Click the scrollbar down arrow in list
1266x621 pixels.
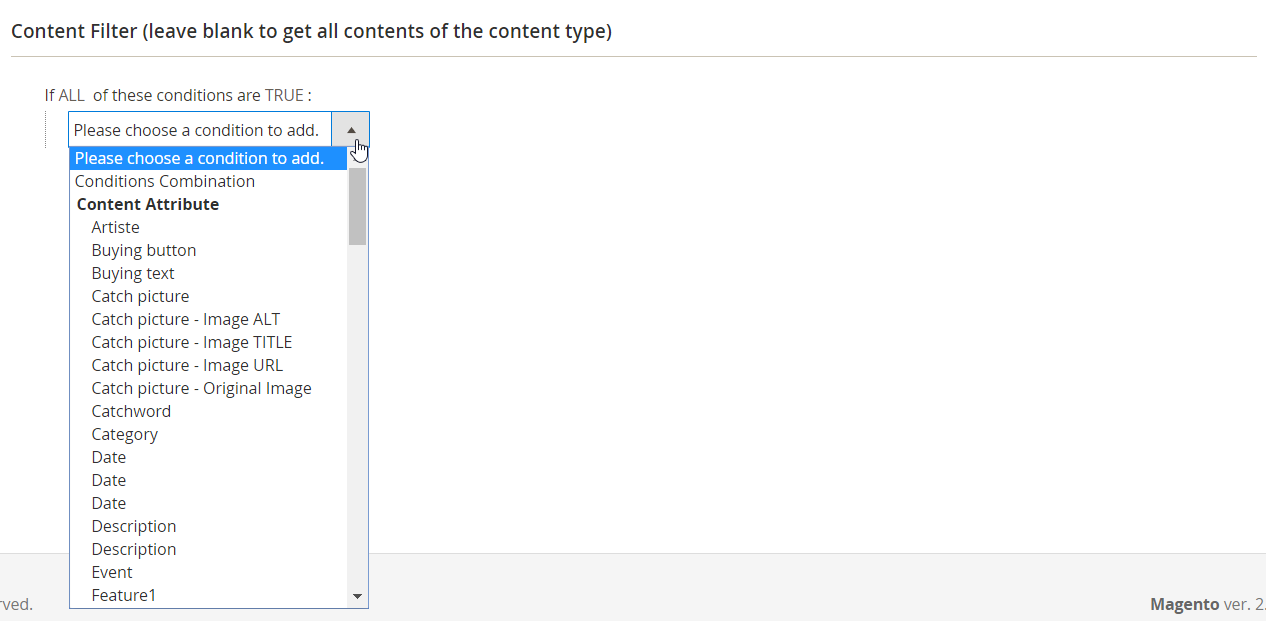[357, 596]
